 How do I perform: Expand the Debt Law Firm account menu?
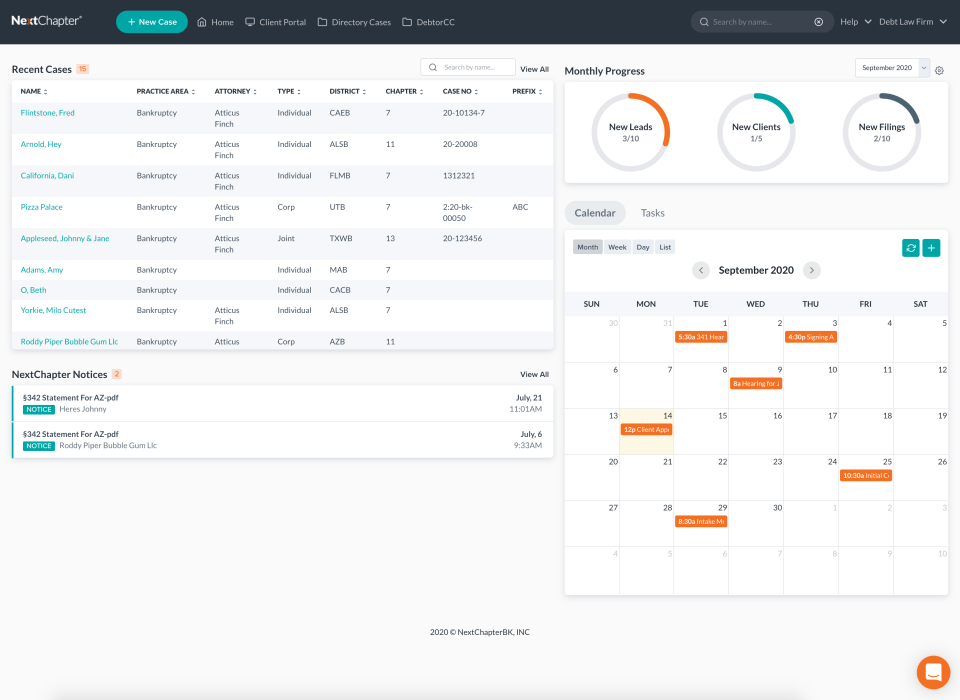(x=909, y=21)
